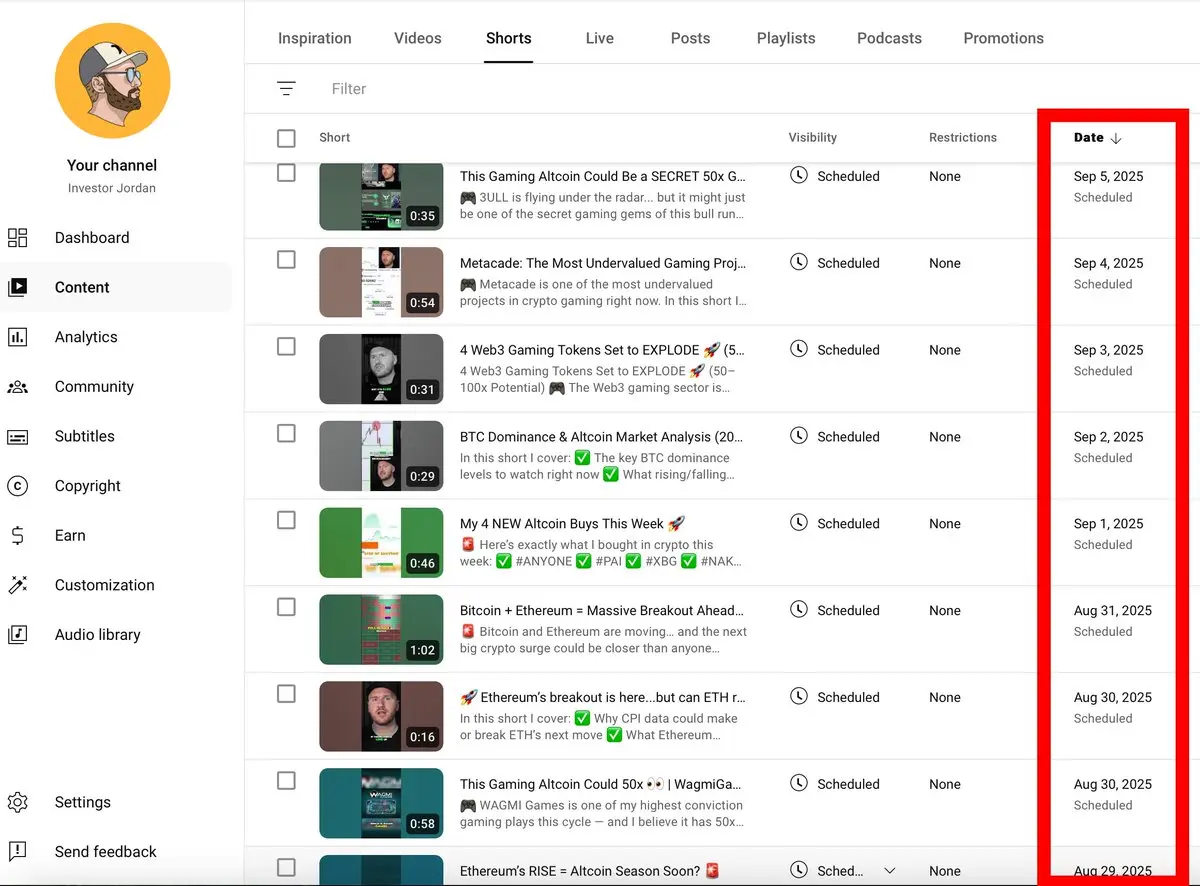
Task: Select checkbox for 4 Web3 Gaming Tokens
Action: click(x=286, y=347)
